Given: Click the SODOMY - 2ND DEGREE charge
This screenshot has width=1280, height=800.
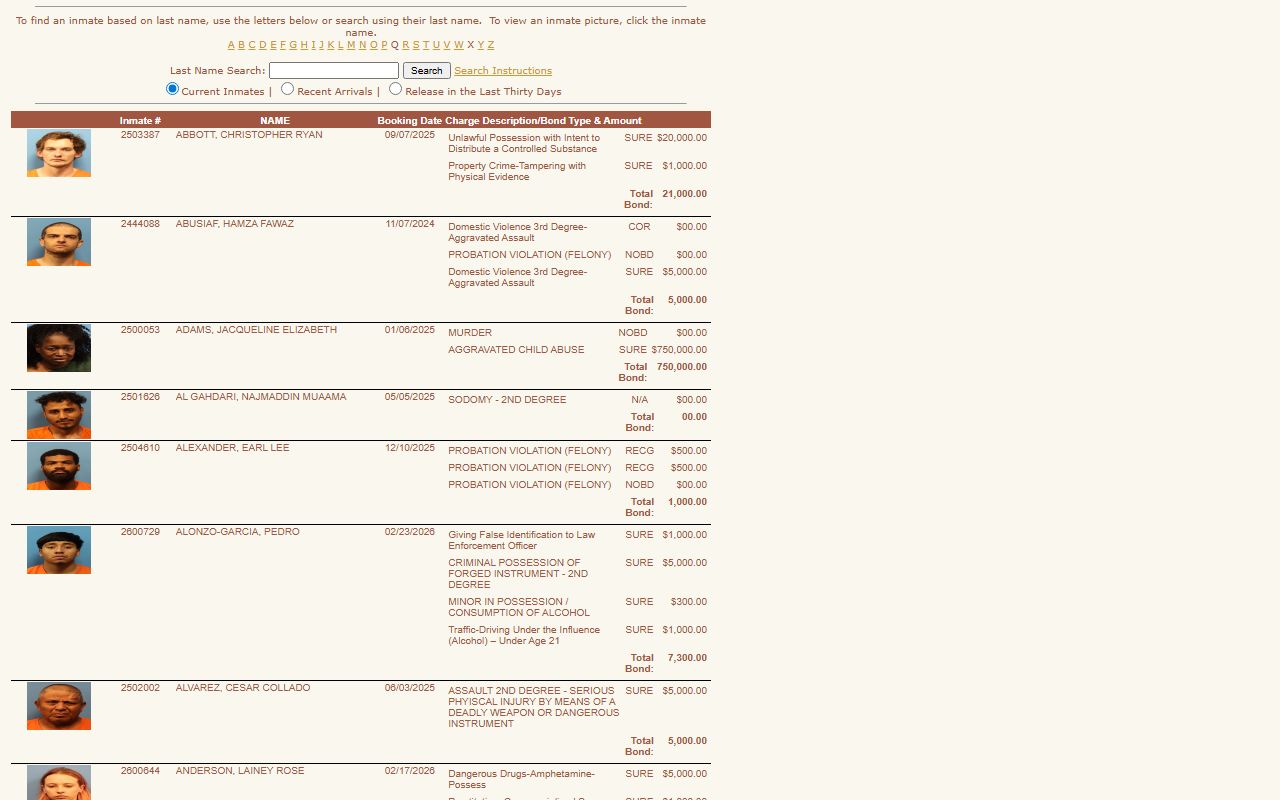Looking at the screenshot, I should (x=507, y=400).
